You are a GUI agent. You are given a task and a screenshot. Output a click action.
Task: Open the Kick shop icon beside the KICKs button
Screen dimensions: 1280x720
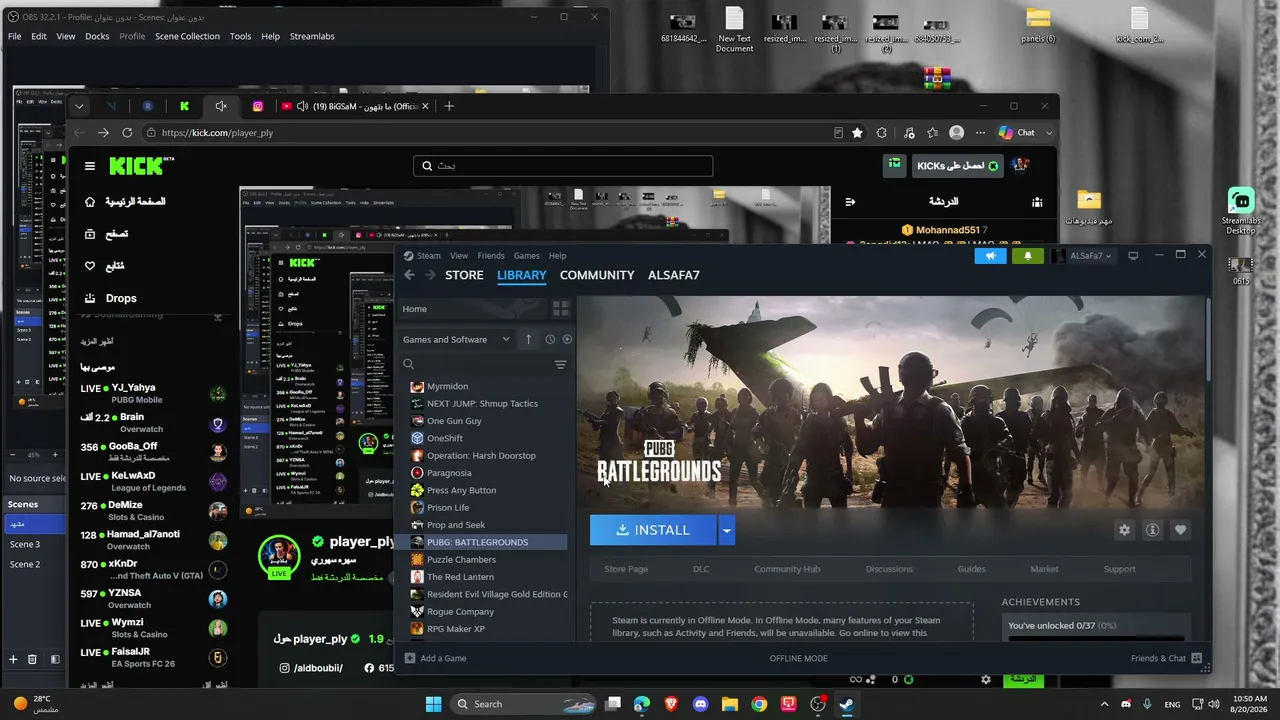894,165
